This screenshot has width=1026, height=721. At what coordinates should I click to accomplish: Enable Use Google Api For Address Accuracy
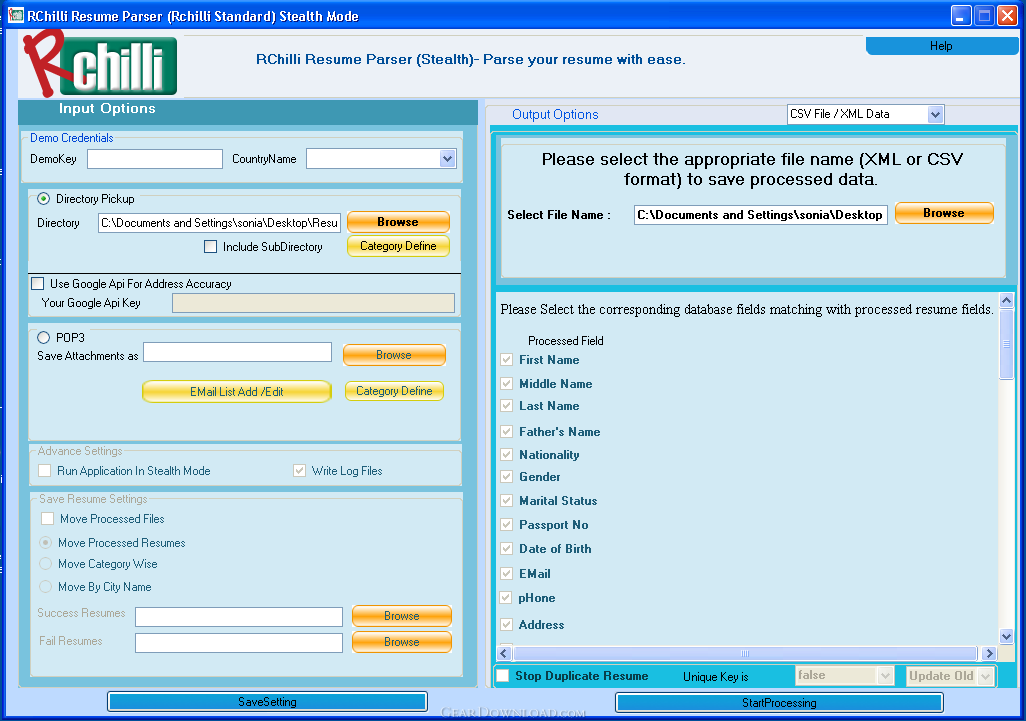click(38, 283)
